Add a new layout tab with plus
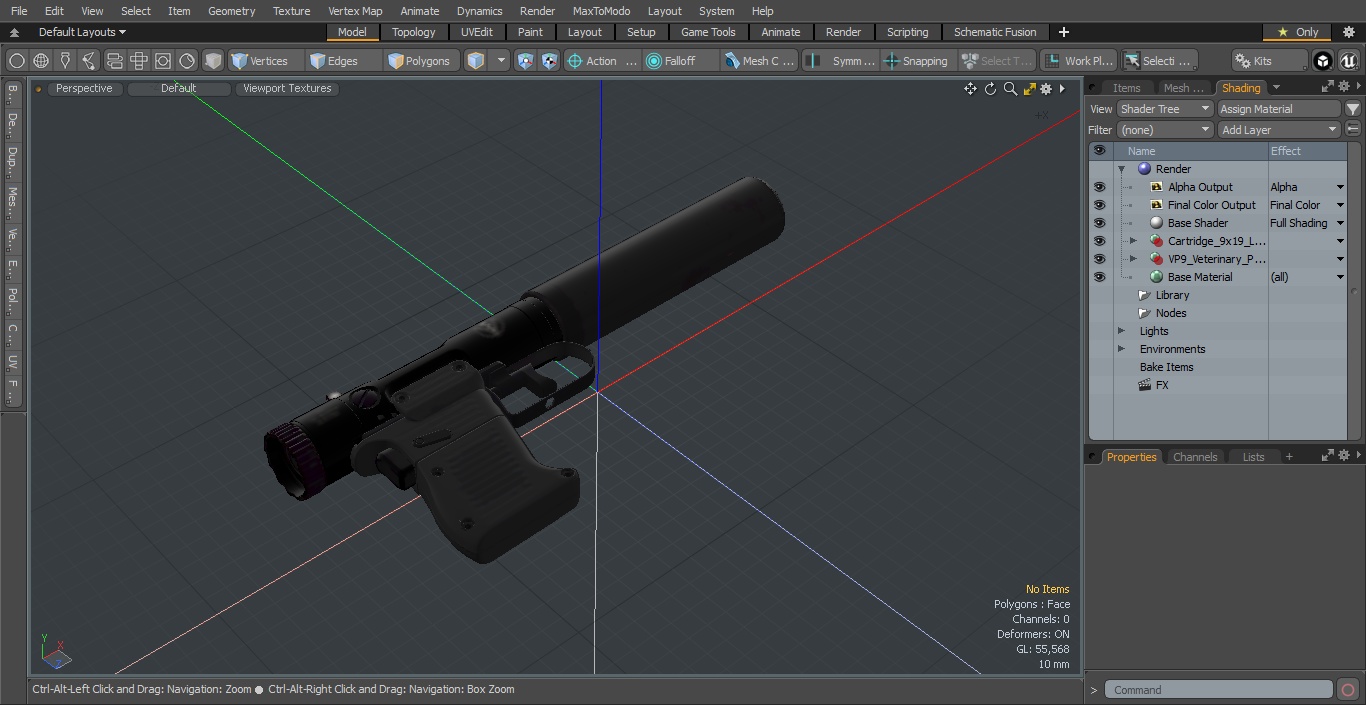Image resolution: width=1366 pixels, height=705 pixels. point(1063,32)
